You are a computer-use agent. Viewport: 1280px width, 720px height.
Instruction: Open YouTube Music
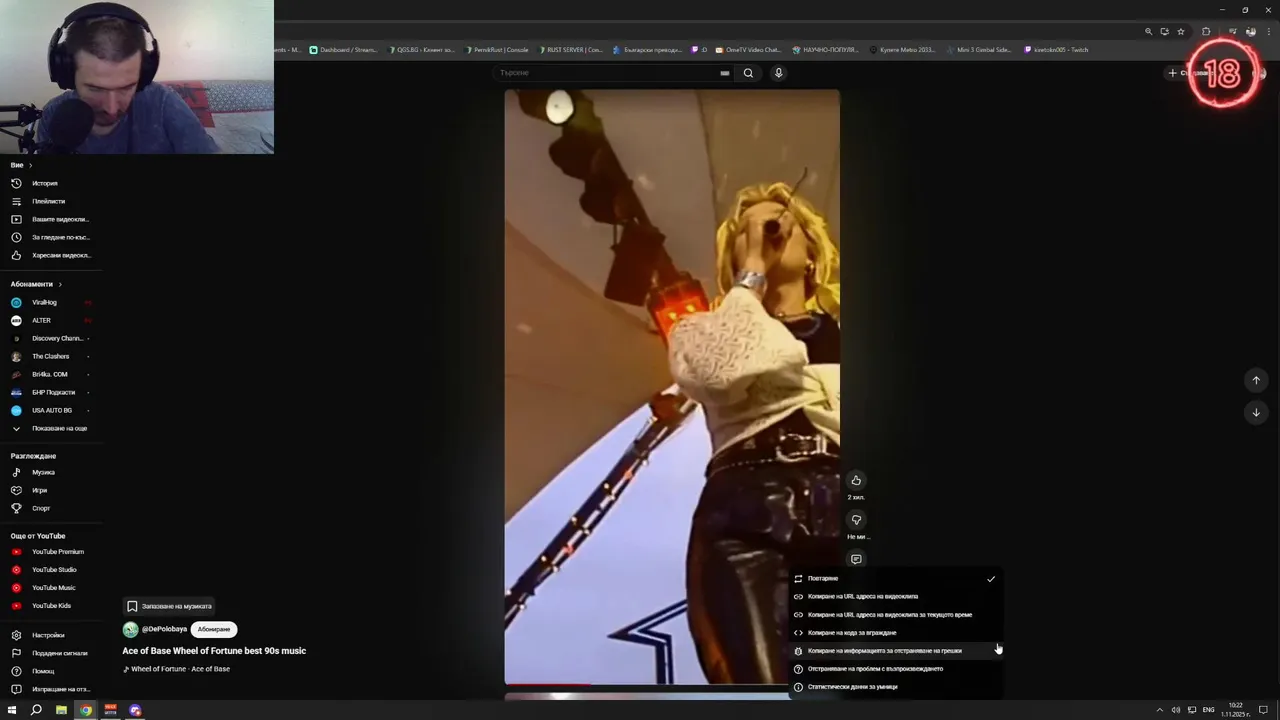[53, 588]
